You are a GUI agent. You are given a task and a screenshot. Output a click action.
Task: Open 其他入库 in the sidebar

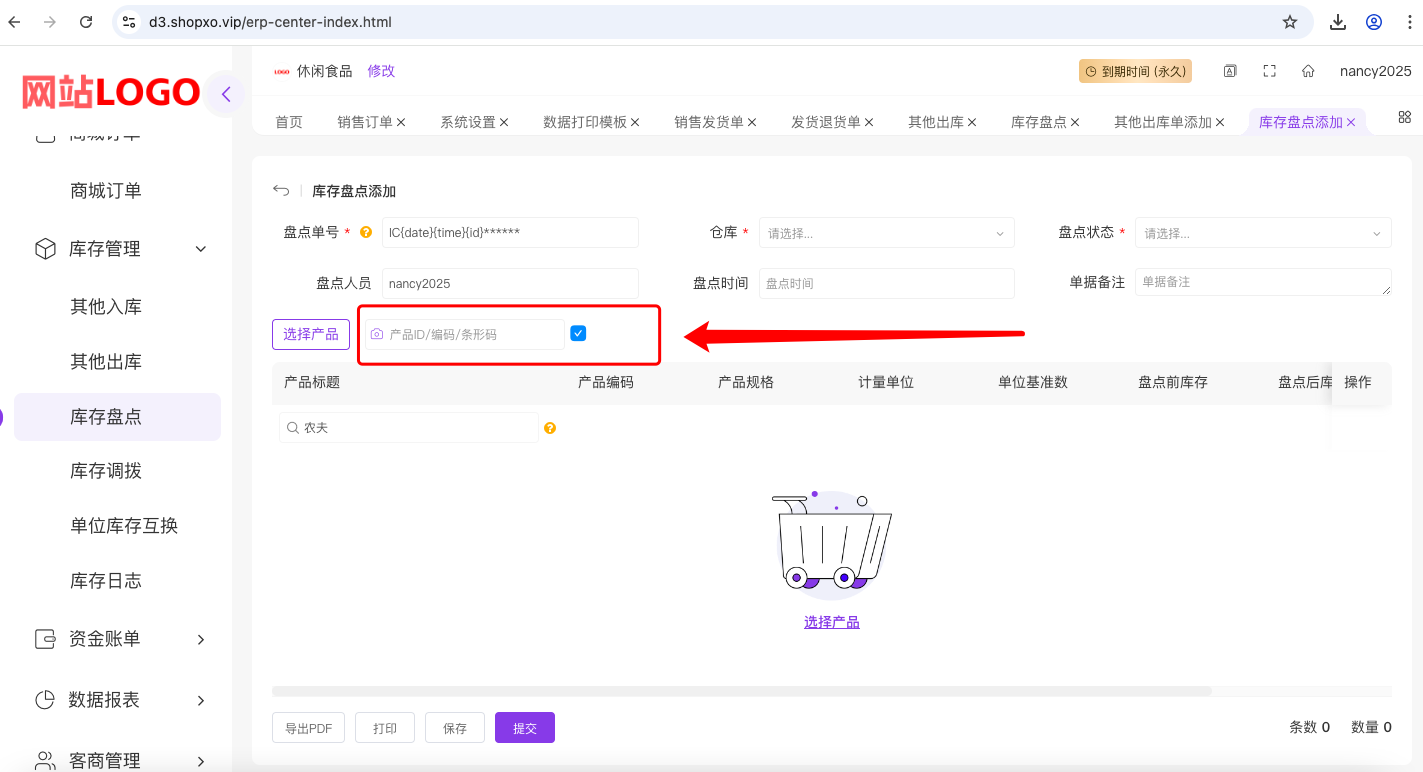click(x=106, y=307)
